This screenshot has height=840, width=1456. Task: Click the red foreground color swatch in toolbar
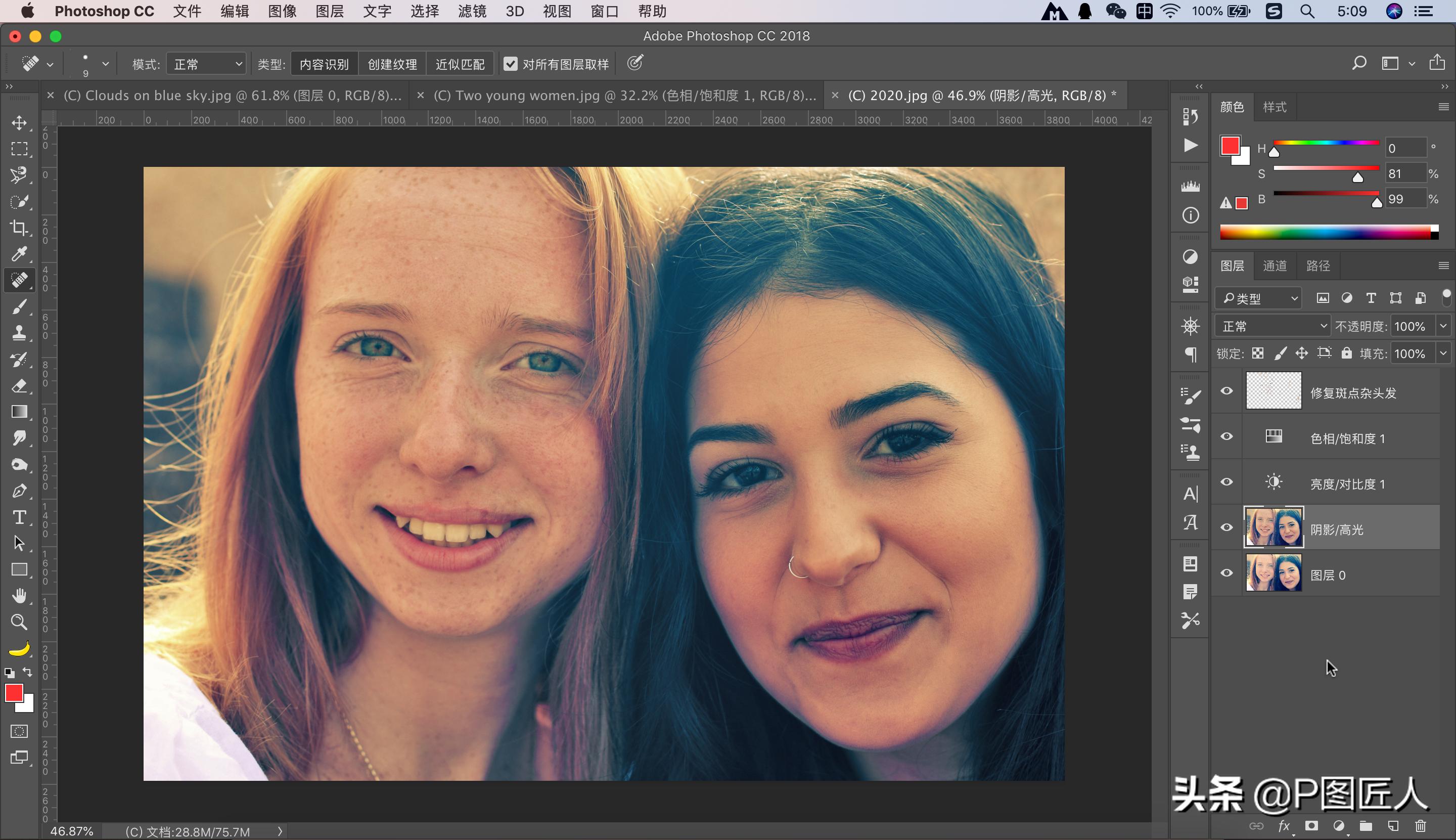pyautogui.click(x=14, y=692)
